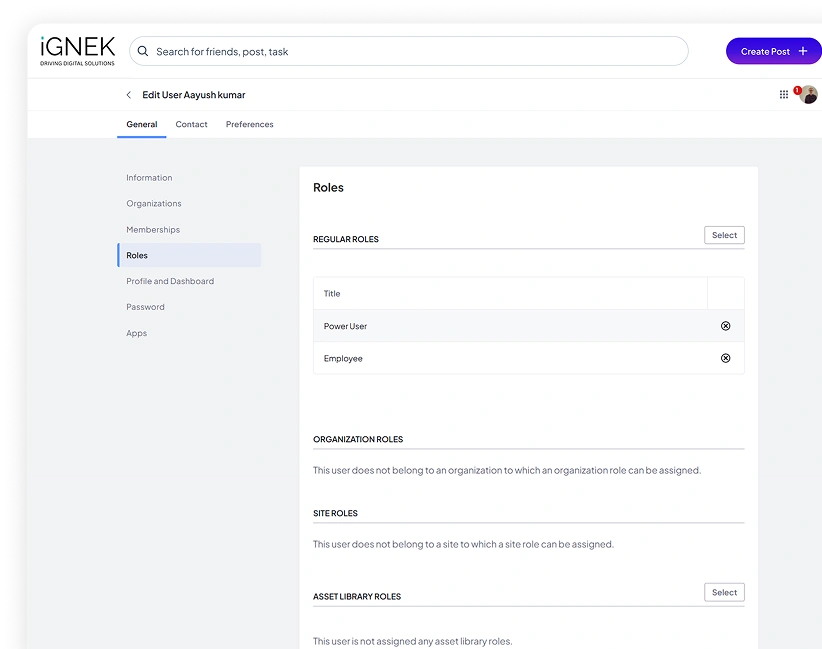Switch to the Contact tab
This screenshot has width=822, height=649.
[191, 124]
